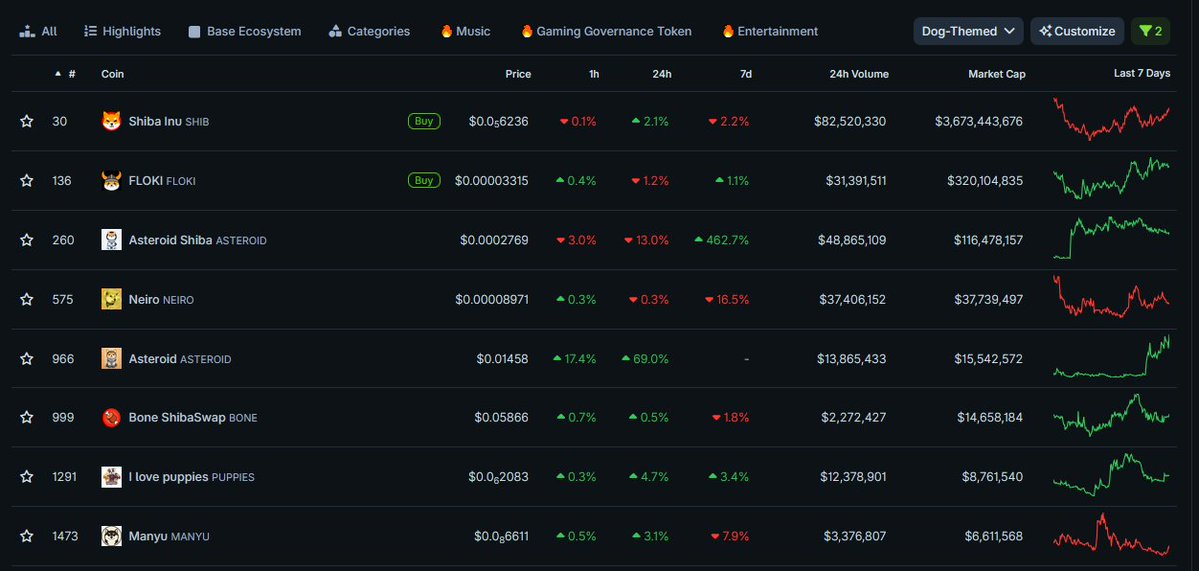This screenshot has width=1199, height=571.
Task: Click Neiro 24h volume $37,406,152
Action: click(x=852, y=300)
